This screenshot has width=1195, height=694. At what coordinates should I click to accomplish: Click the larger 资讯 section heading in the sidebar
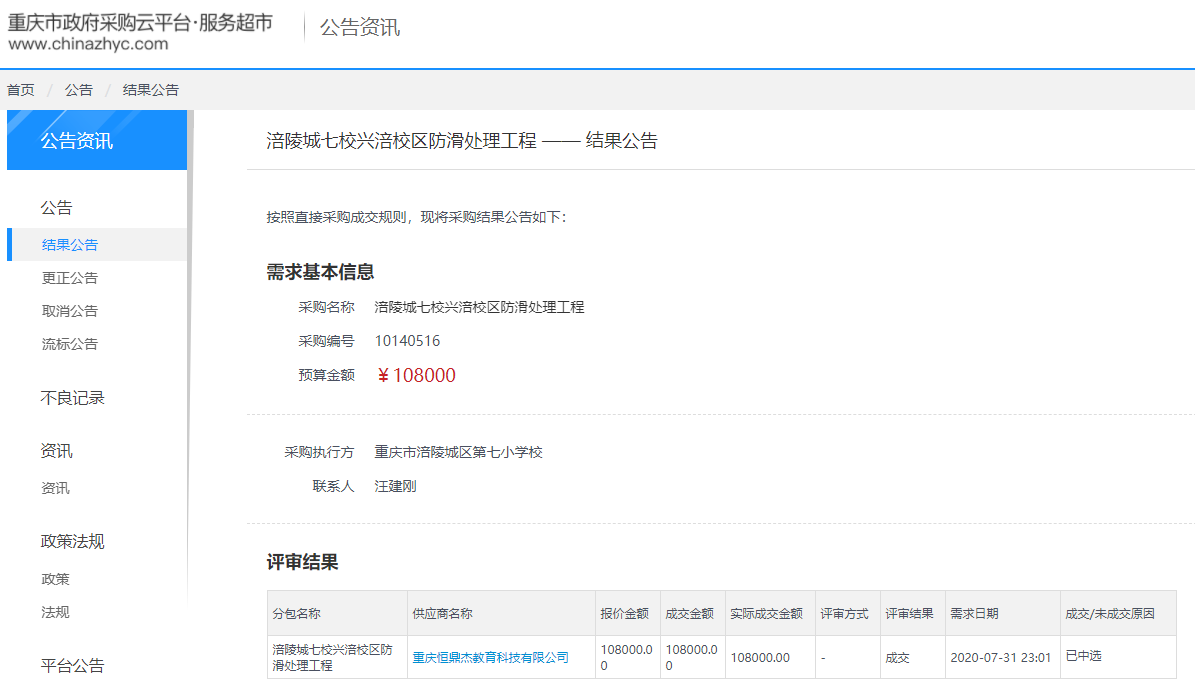[56, 451]
